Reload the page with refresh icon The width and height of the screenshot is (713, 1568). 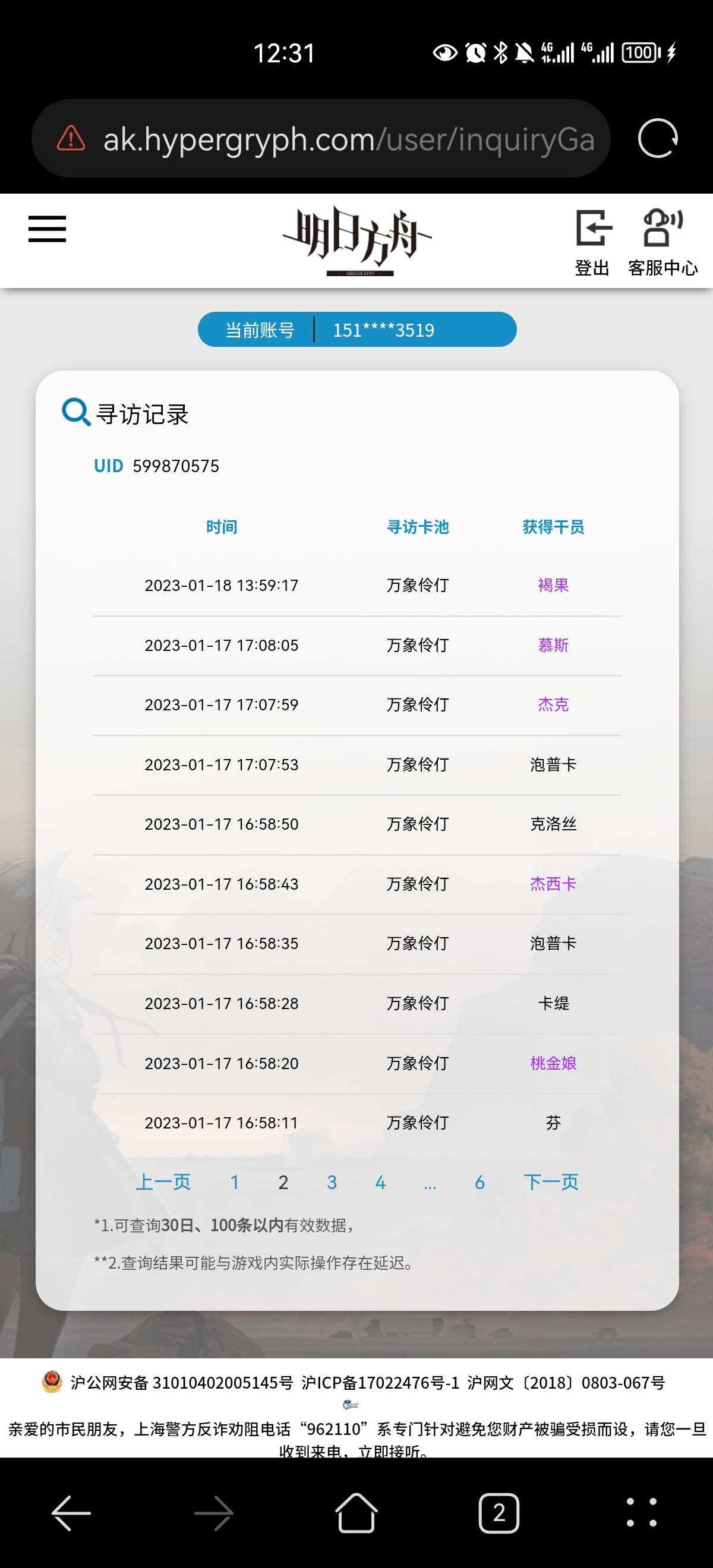click(x=658, y=139)
